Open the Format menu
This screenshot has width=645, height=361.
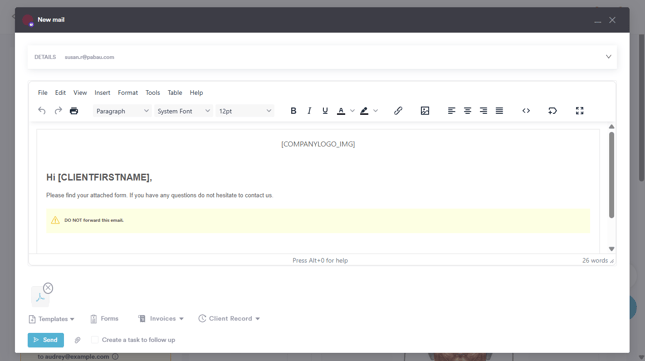[128, 93]
